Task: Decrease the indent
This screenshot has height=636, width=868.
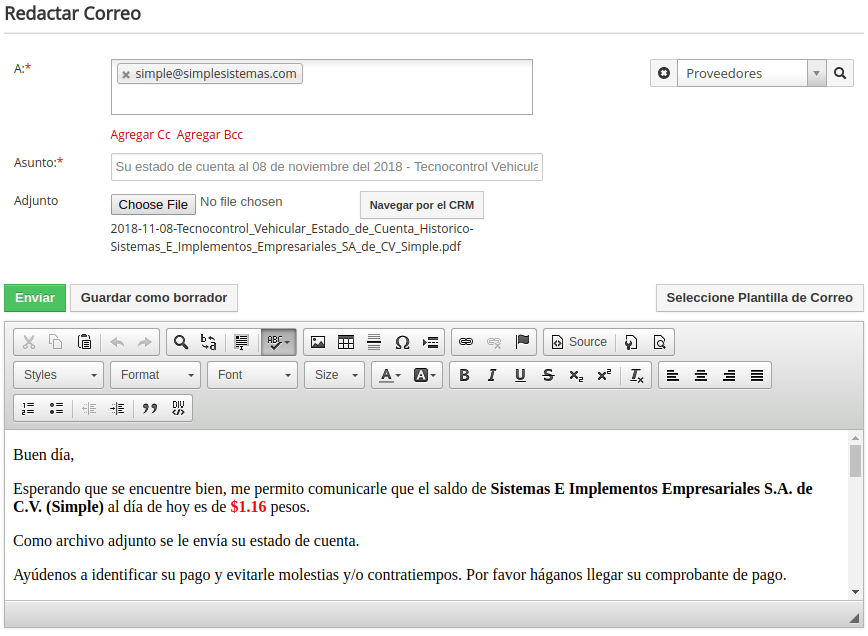Action: tap(89, 409)
